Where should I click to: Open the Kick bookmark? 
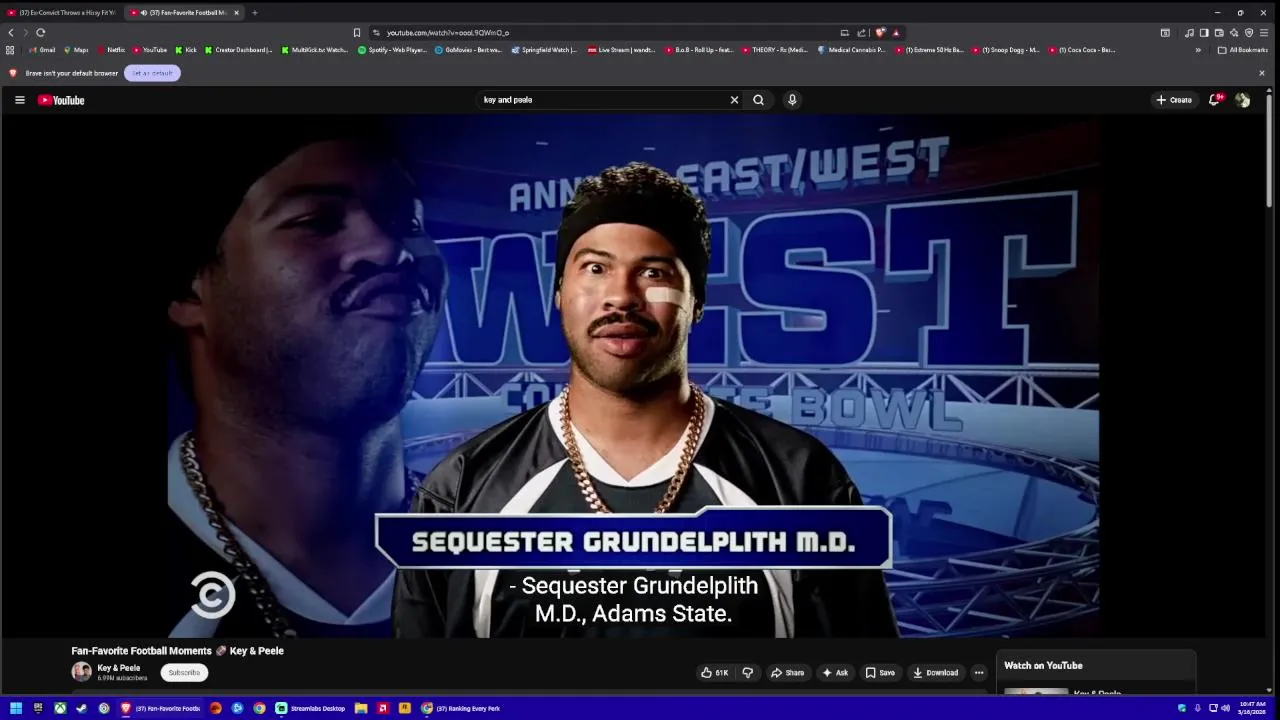point(186,50)
